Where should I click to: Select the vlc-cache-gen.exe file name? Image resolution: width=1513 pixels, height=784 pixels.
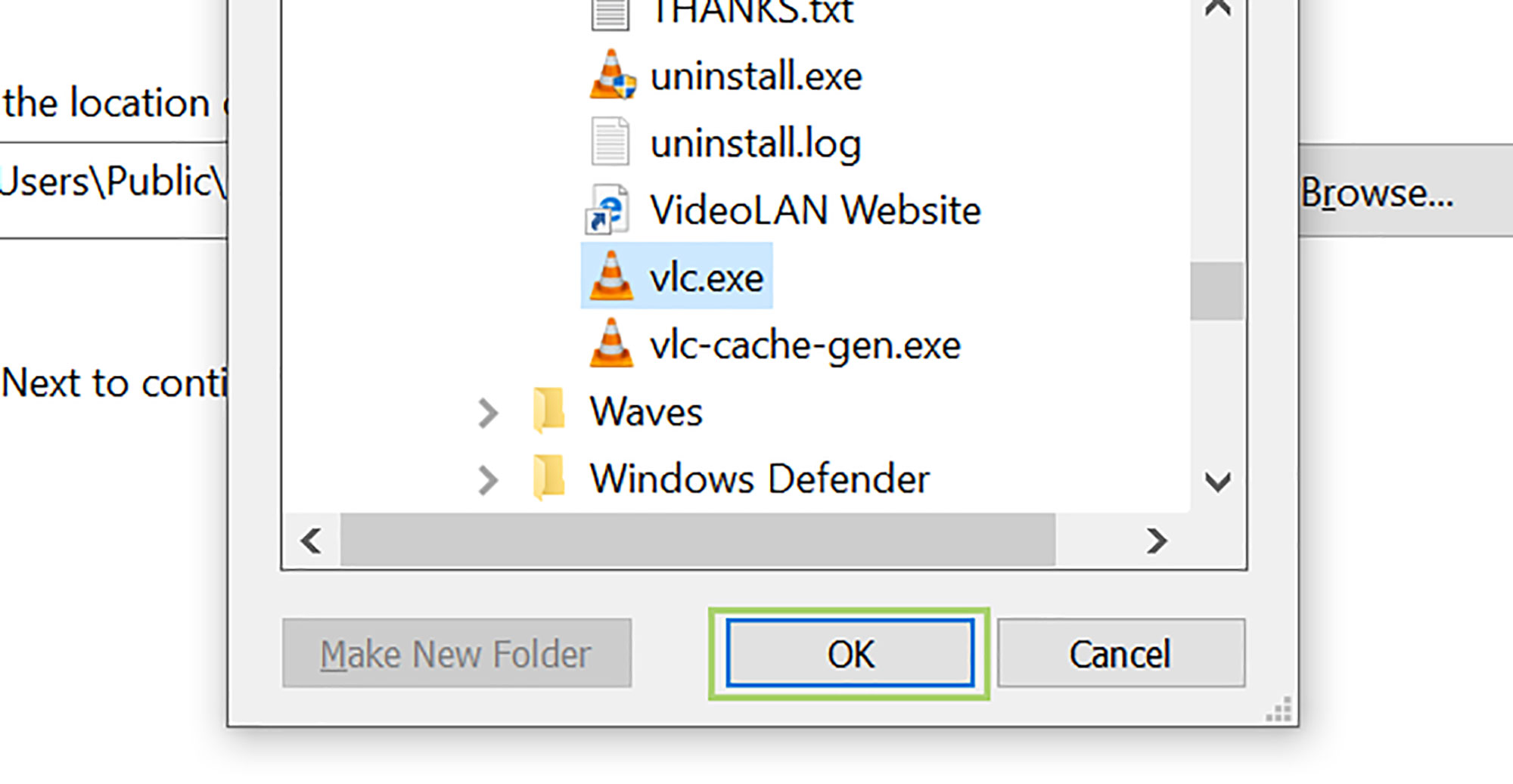(805, 346)
